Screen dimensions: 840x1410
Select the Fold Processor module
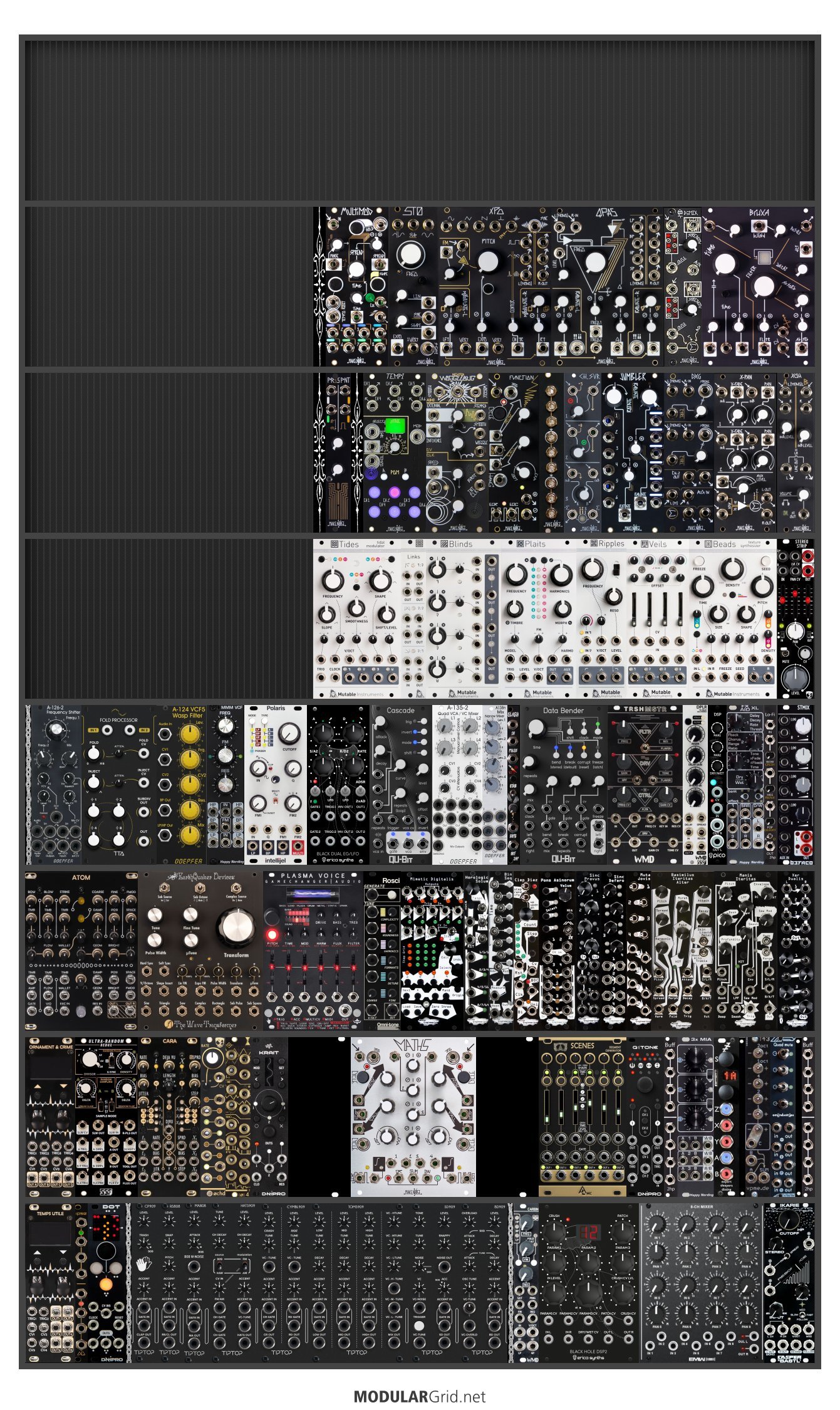[119, 785]
